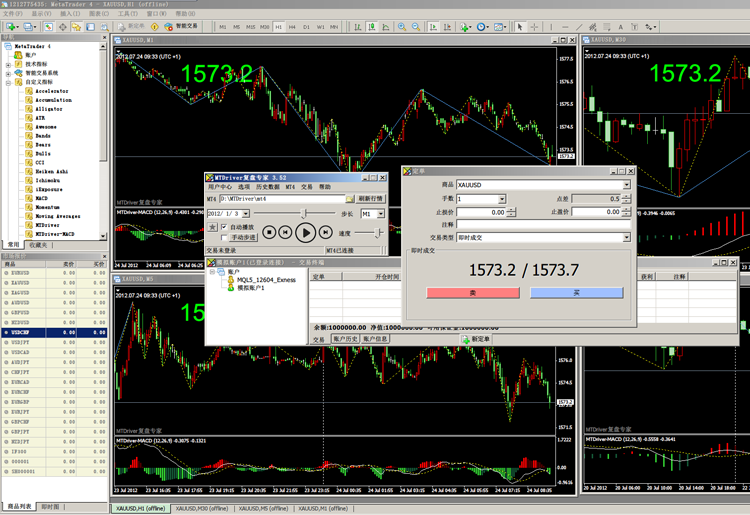Click the skip-to-previous playback button

[x=285, y=232]
